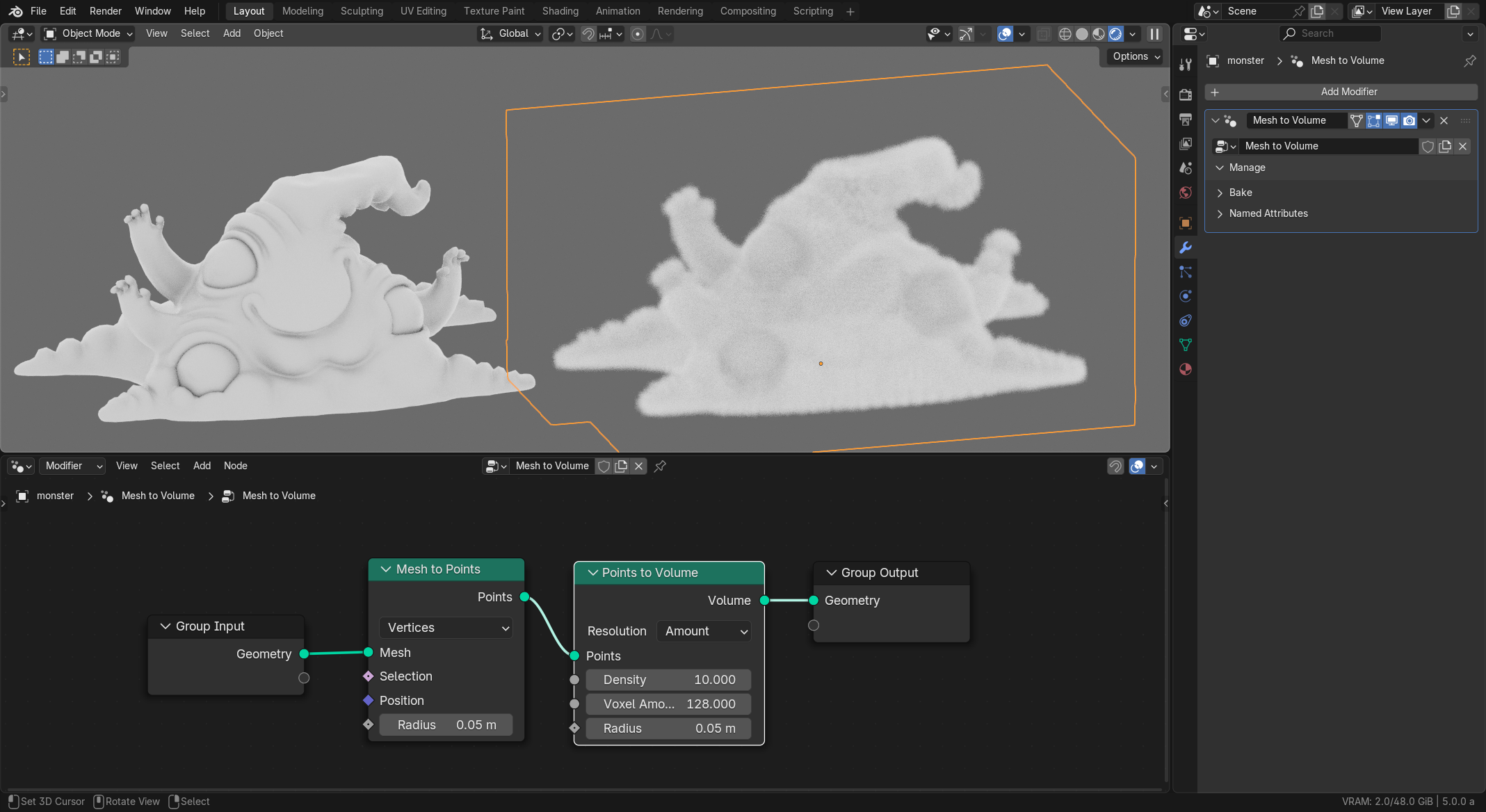Image resolution: width=1486 pixels, height=812 pixels.
Task: Expand the Bake panel
Action: click(1241, 193)
